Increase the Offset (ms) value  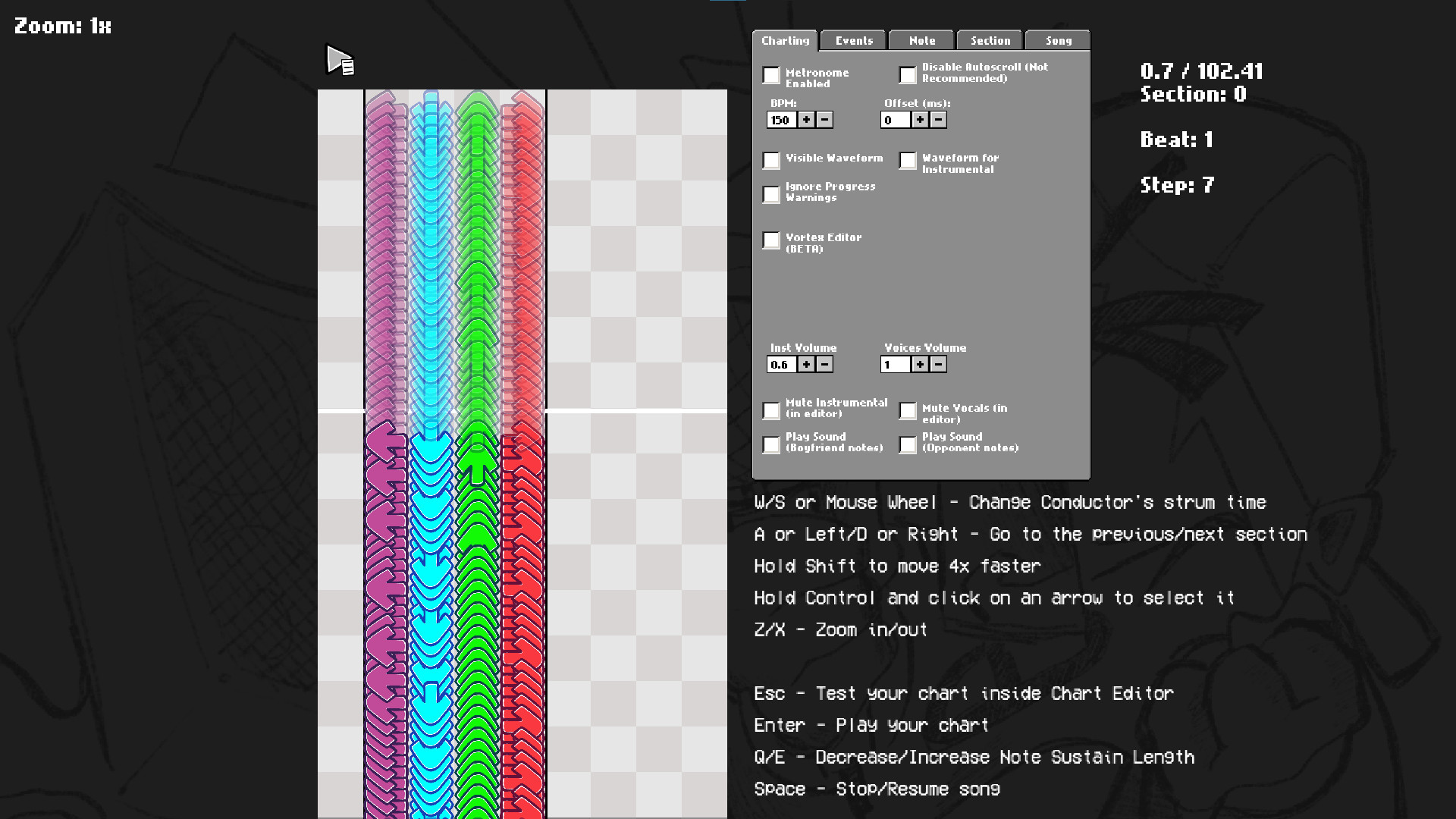point(920,120)
